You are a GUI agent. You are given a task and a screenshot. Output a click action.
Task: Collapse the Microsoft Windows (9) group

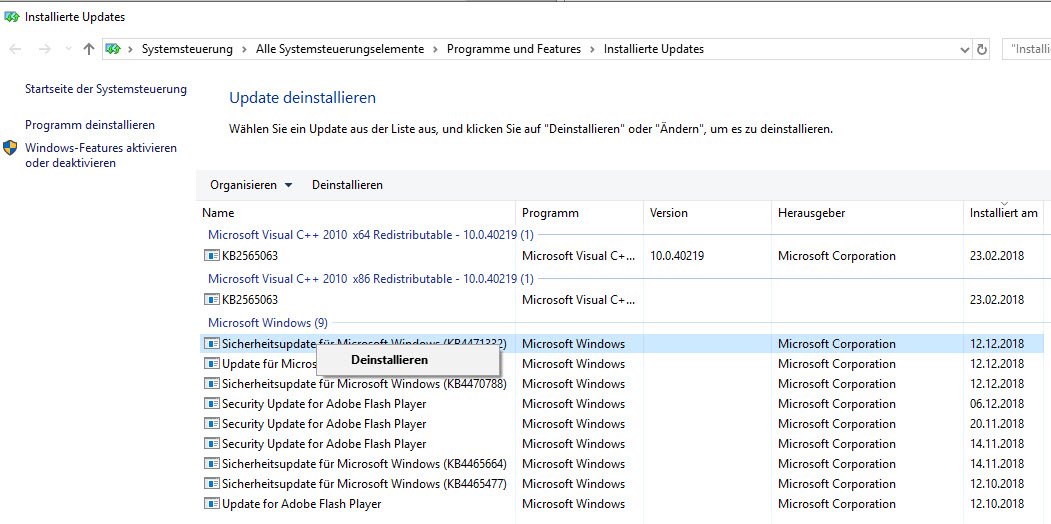coord(267,323)
